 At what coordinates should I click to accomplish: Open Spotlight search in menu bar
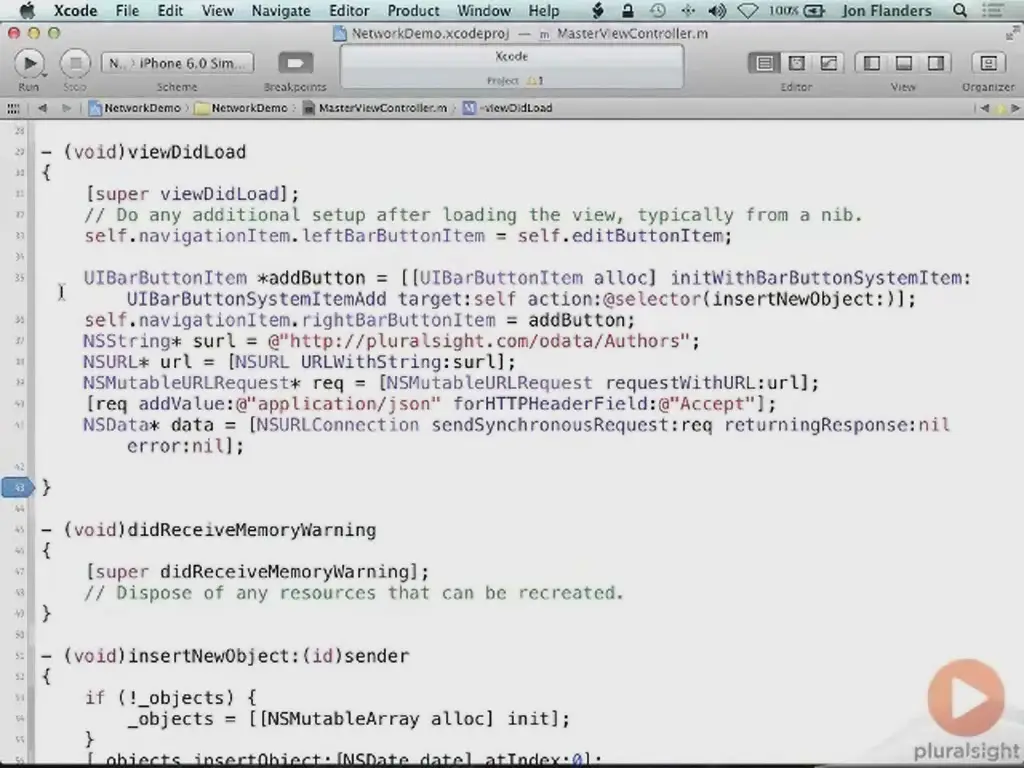pos(959,10)
